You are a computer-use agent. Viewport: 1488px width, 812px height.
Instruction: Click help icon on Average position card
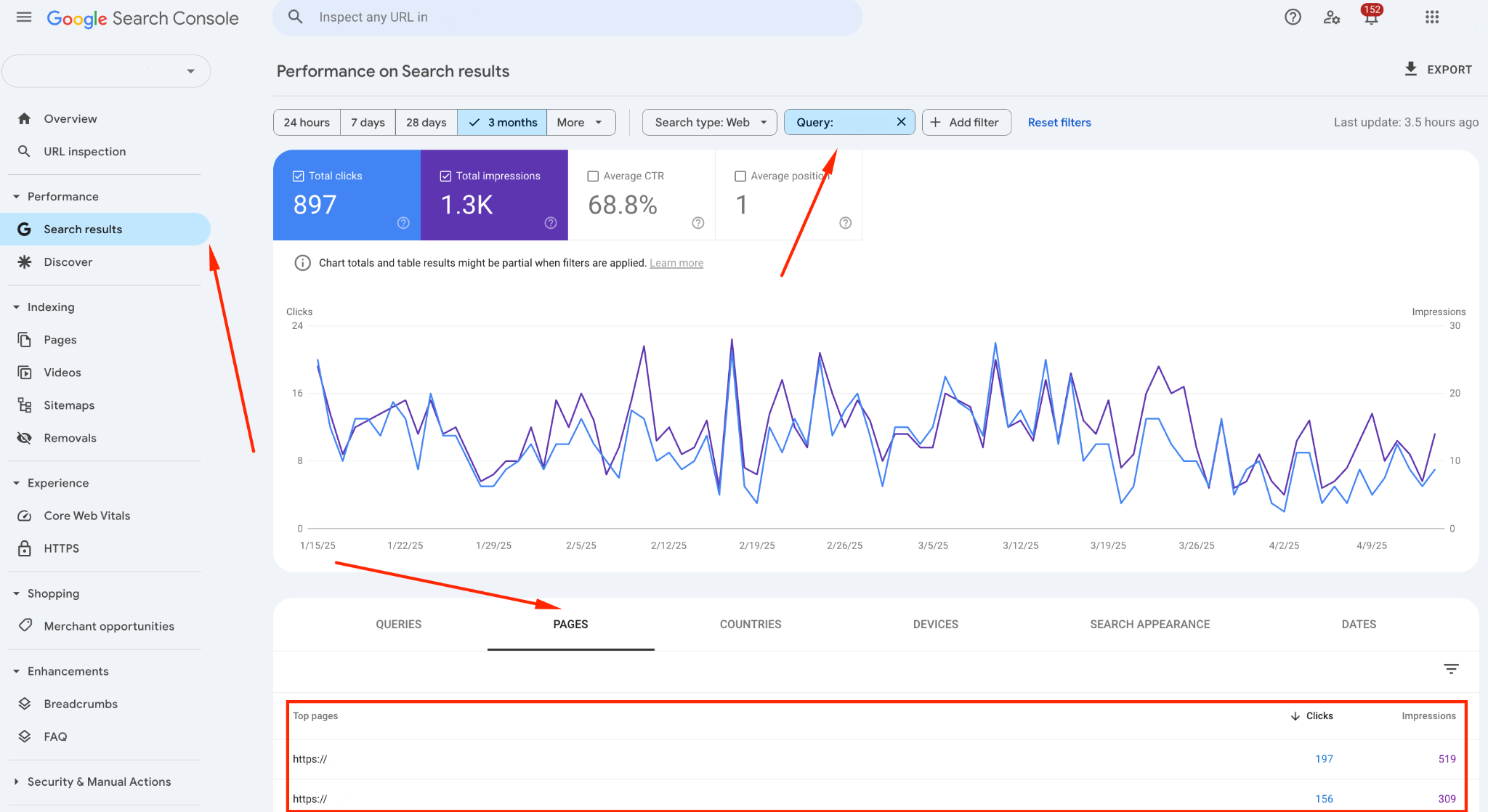coord(846,223)
